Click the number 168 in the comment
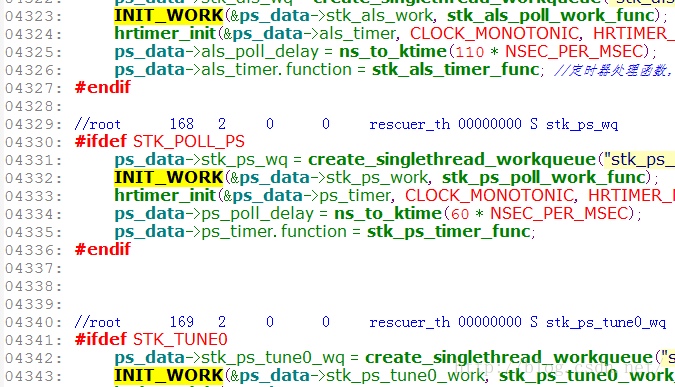Image resolution: width=675 pixels, height=387 pixels. tap(182, 124)
